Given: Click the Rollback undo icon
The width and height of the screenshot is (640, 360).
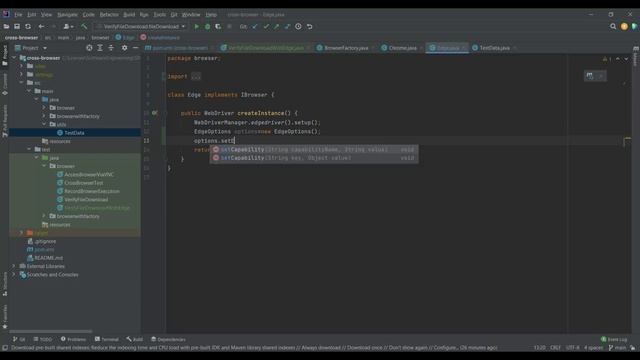Looking at the screenshot, I should (309, 27).
